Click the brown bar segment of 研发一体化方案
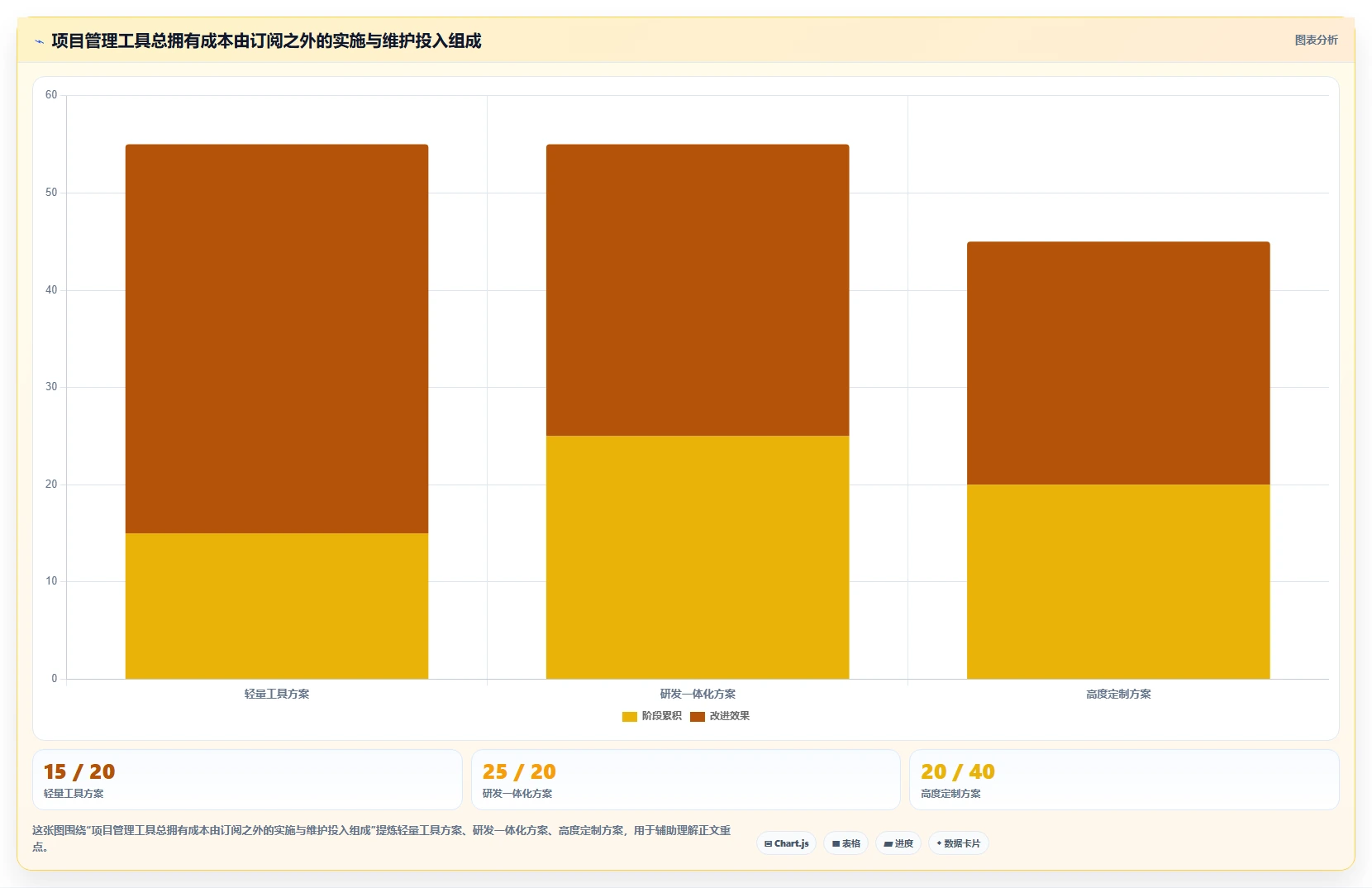Screen dimensions: 1372x888 click(x=698, y=290)
